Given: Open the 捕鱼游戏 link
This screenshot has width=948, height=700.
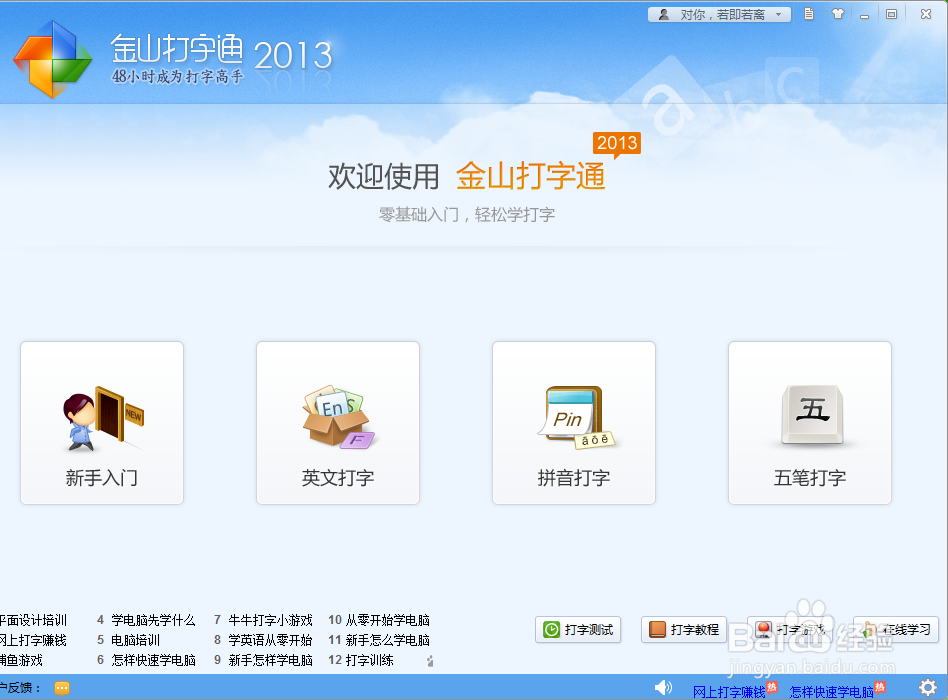Looking at the screenshot, I should coord(21,660).
